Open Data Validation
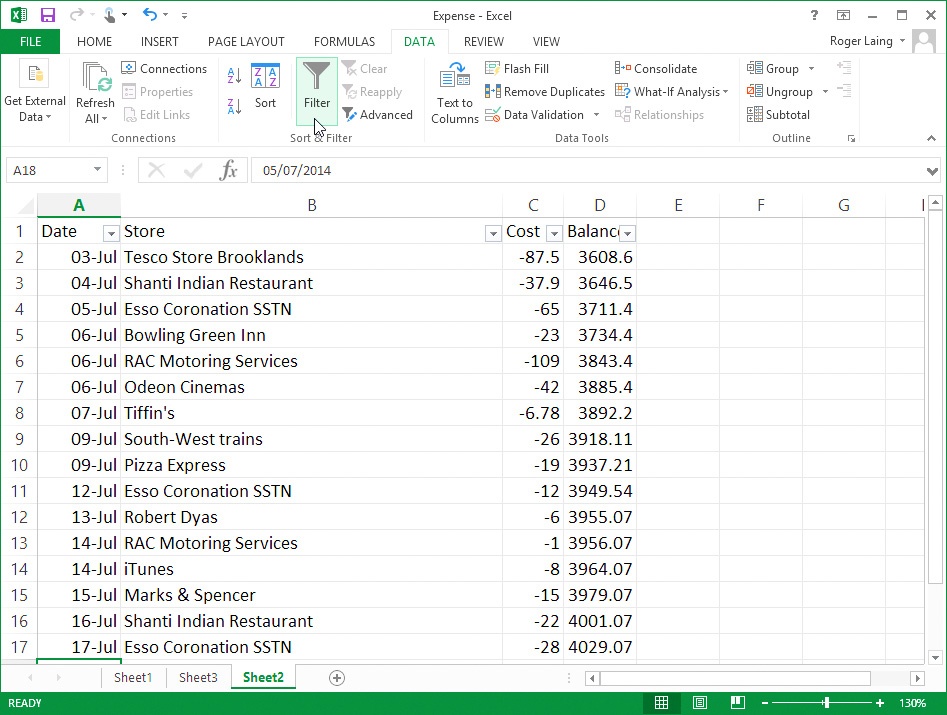Screen dimensions: 947x715 [x=539, y=114]
